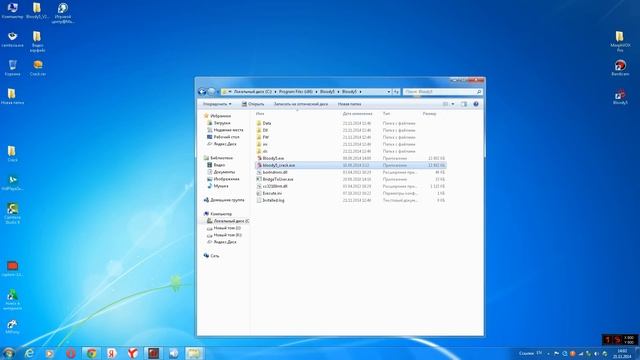Open the recent pages dropdown beside the forward arrow
Image resolution: width=640 pixels, height=360 pixels.
click(218, 92)
